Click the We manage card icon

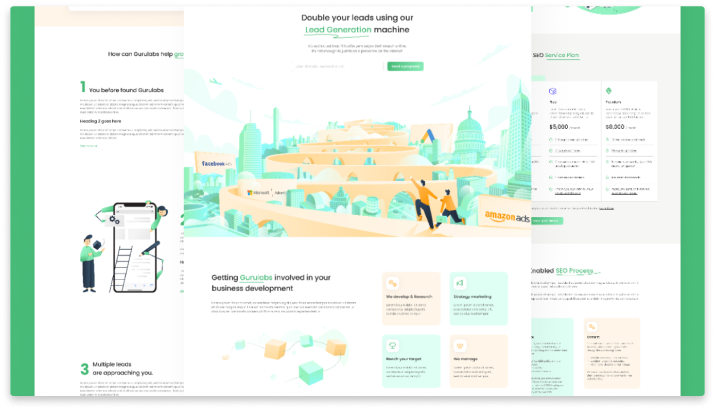(x=462, y=345)
